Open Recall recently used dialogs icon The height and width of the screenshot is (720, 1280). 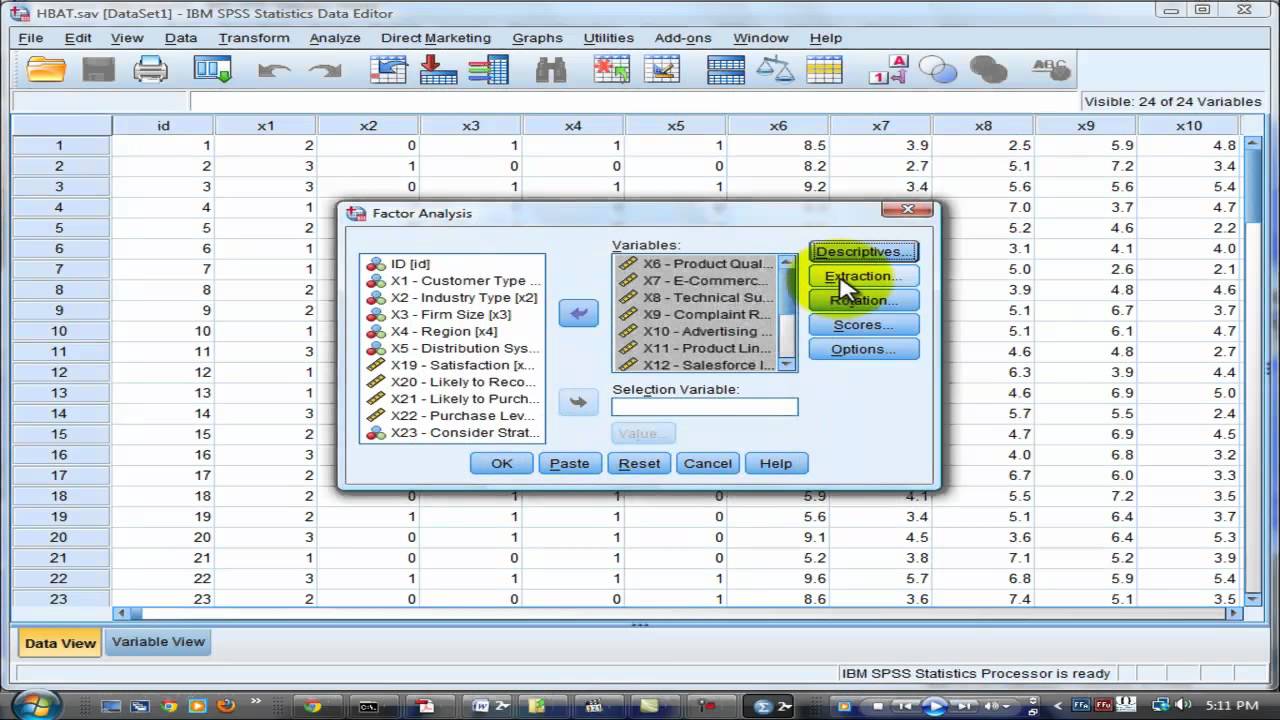click(x=212, y=69)
